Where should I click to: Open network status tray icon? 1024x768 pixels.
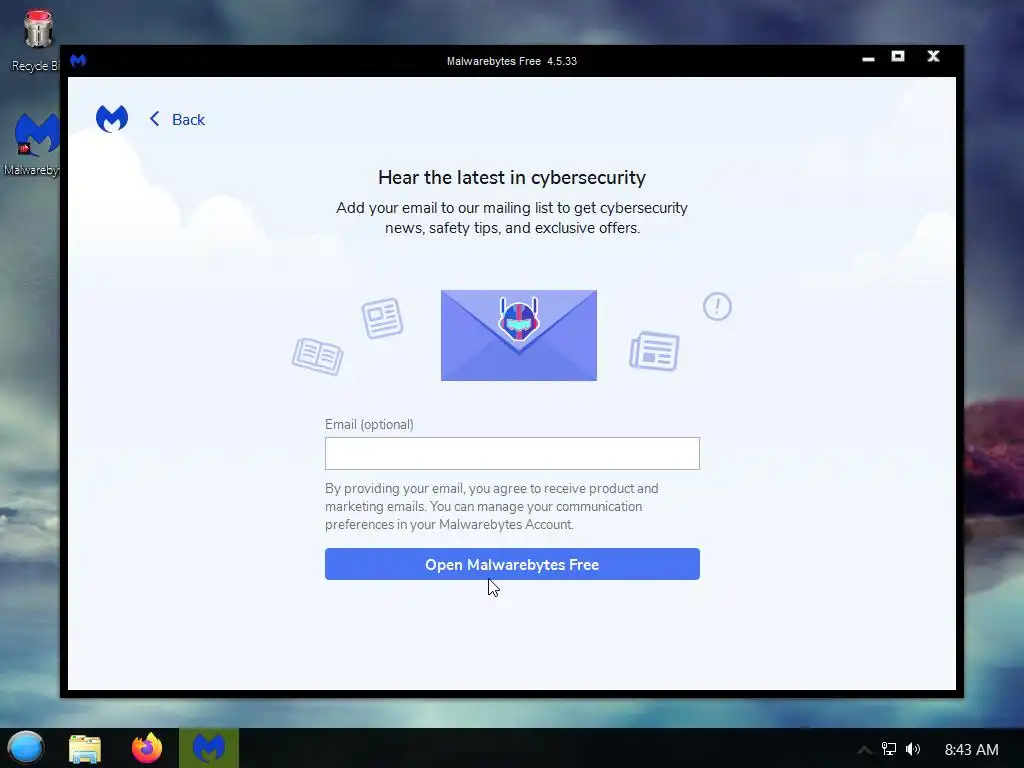[889, 749]
